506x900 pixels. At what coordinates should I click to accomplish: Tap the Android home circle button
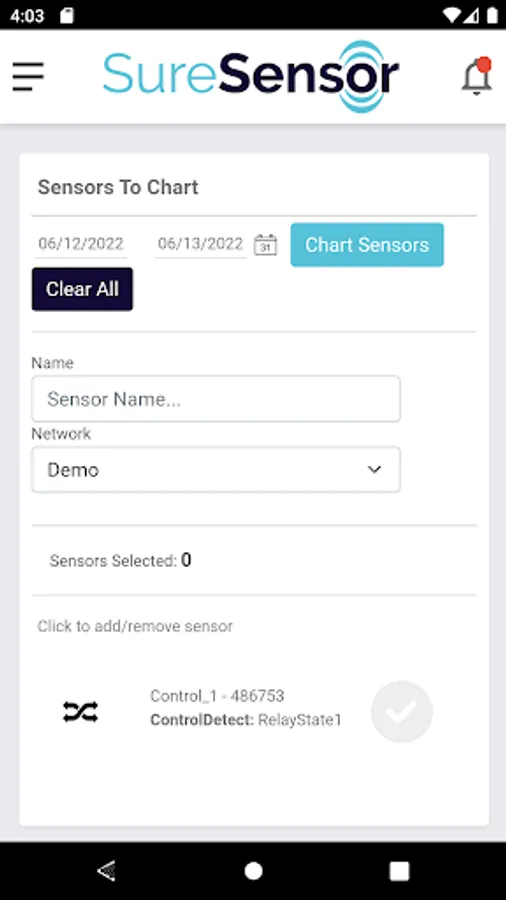[253, 871]
